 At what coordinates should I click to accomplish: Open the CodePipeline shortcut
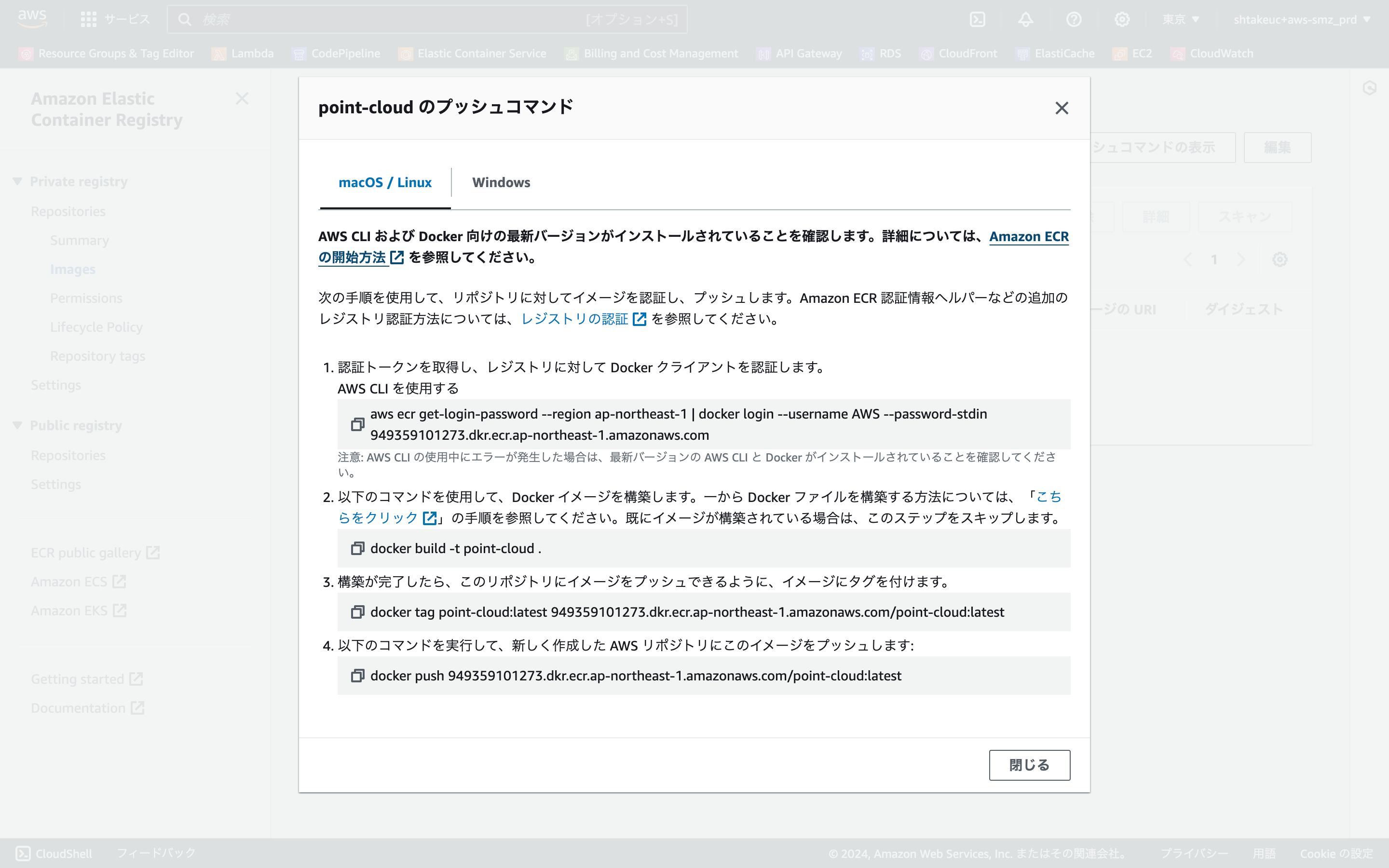point(336,54)
